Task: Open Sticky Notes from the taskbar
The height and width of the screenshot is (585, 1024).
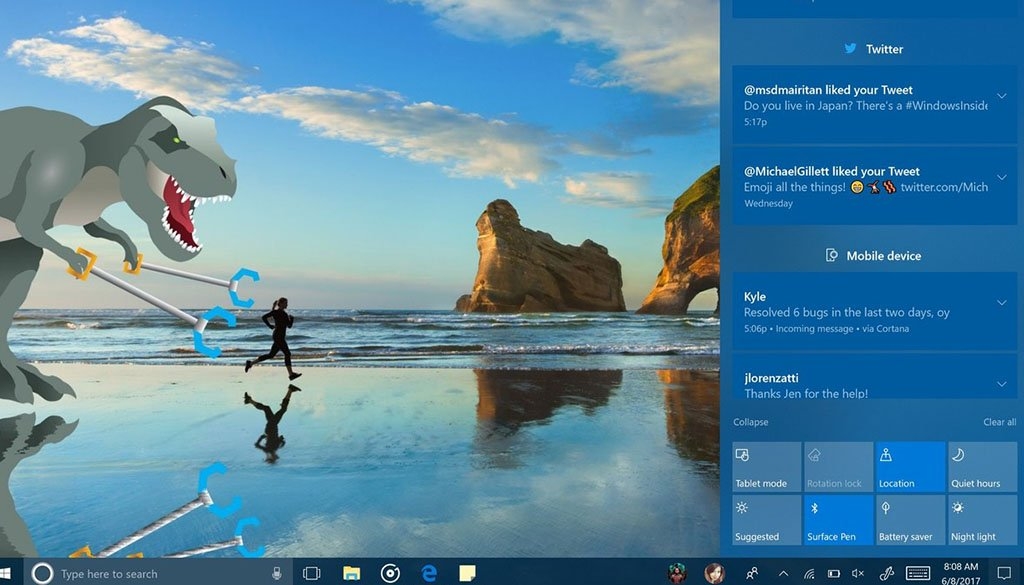Action: coord(468,574)
